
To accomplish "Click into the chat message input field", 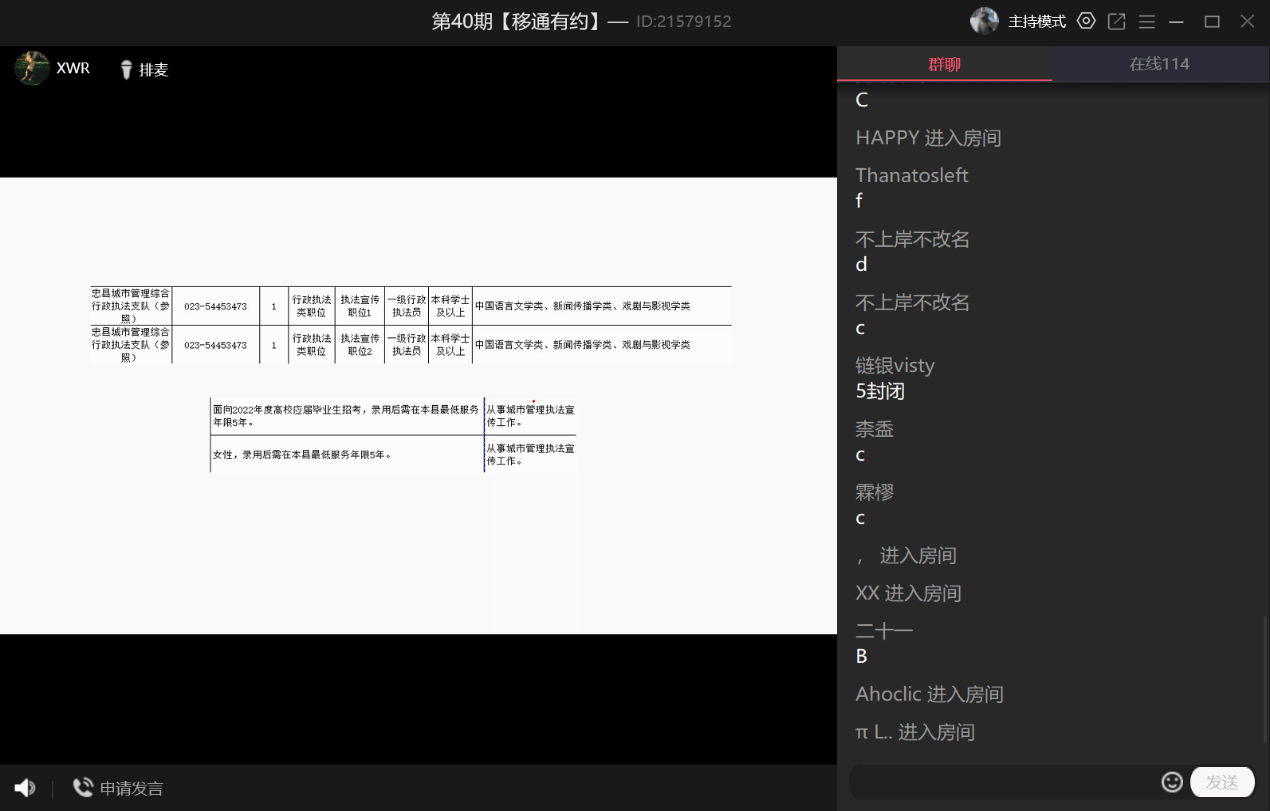I will coord(1000,782).
